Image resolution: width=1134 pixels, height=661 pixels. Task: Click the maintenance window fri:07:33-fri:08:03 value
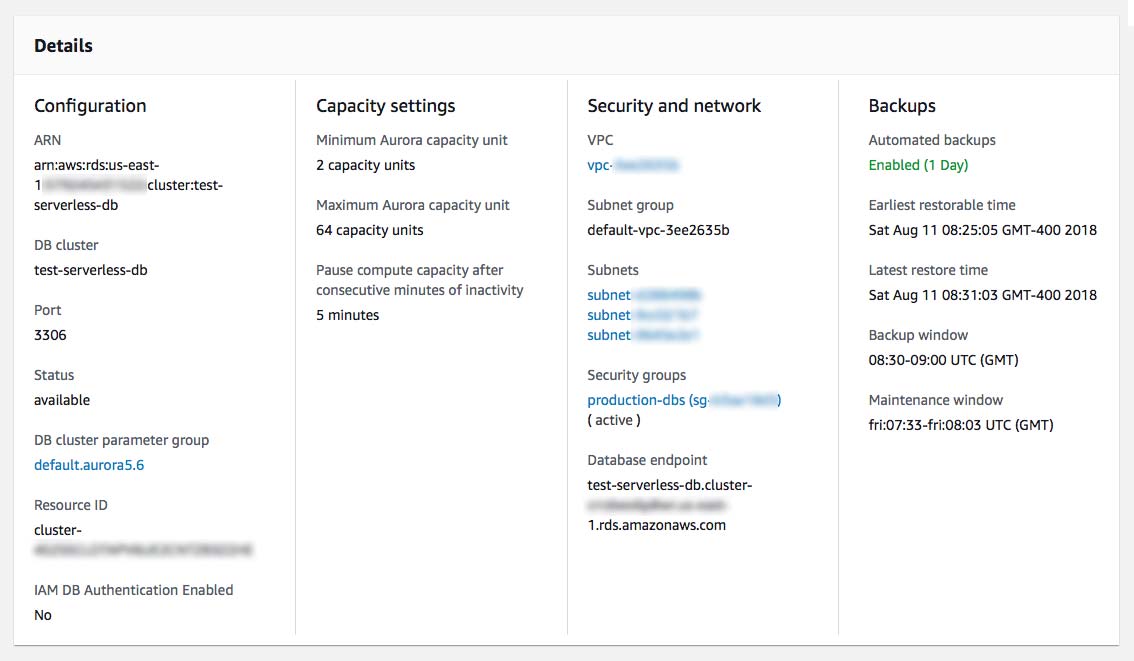point(960,425)
